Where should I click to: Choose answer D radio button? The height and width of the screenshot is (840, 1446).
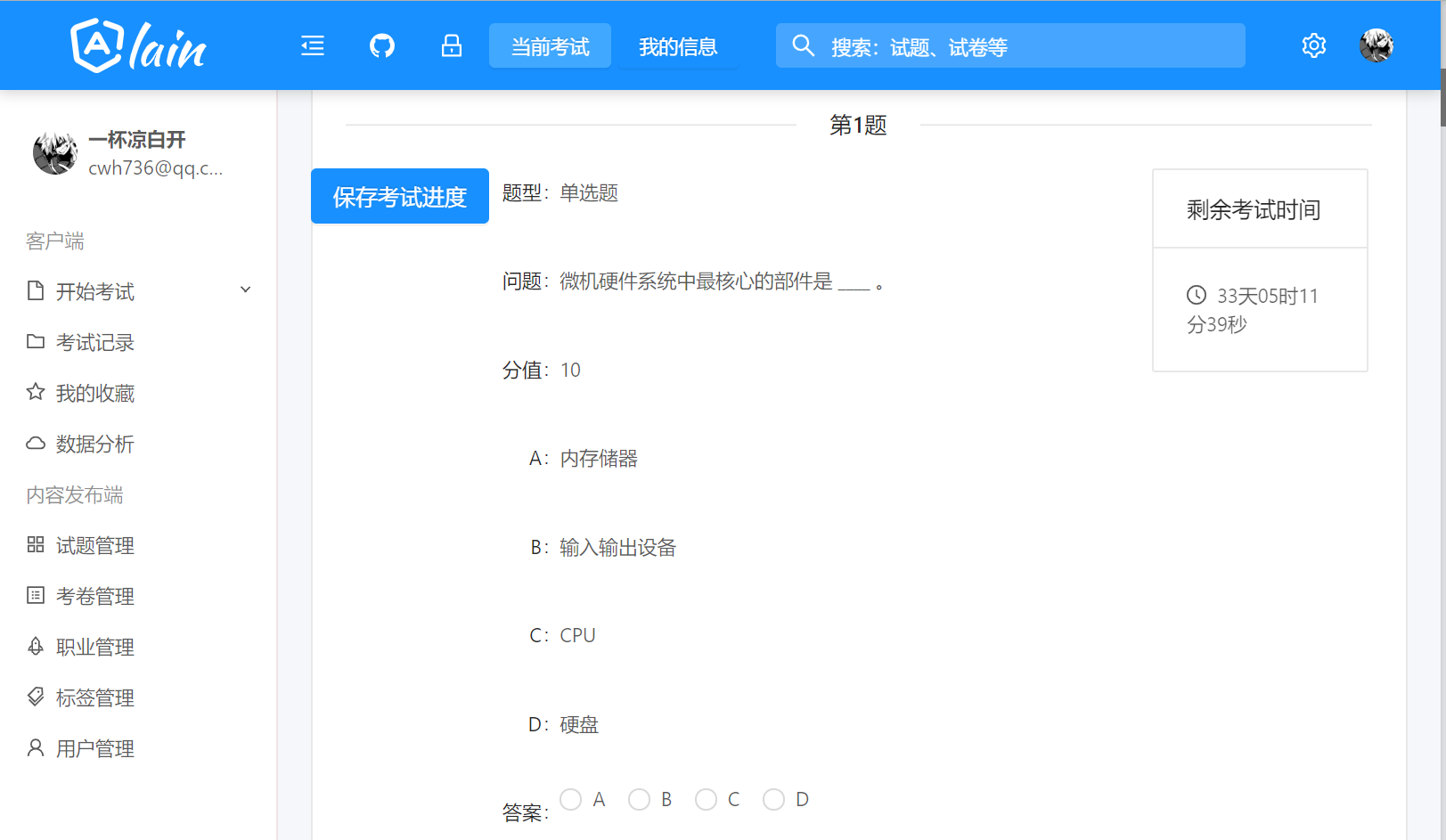773,800
